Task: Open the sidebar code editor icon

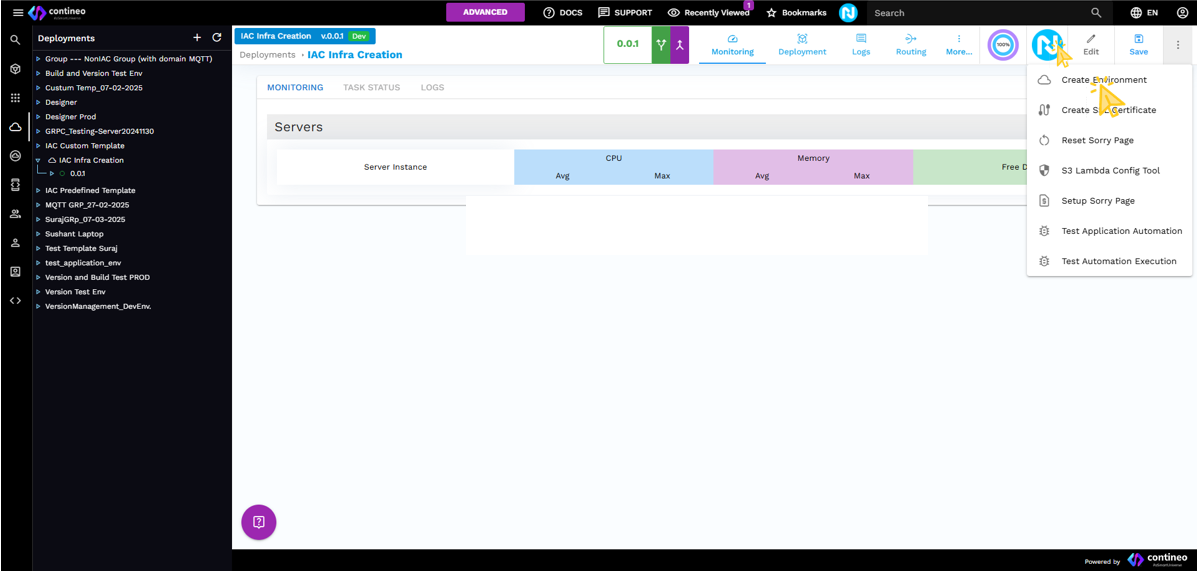Action: pyautogui.click(x=15, y=300)
